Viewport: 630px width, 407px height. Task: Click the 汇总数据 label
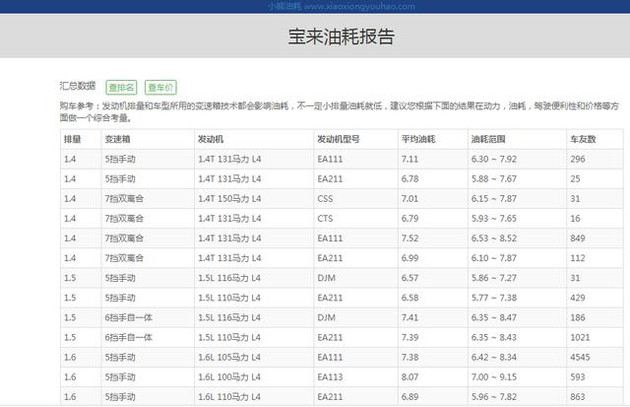pyautogui.click(x=79, y=86)
